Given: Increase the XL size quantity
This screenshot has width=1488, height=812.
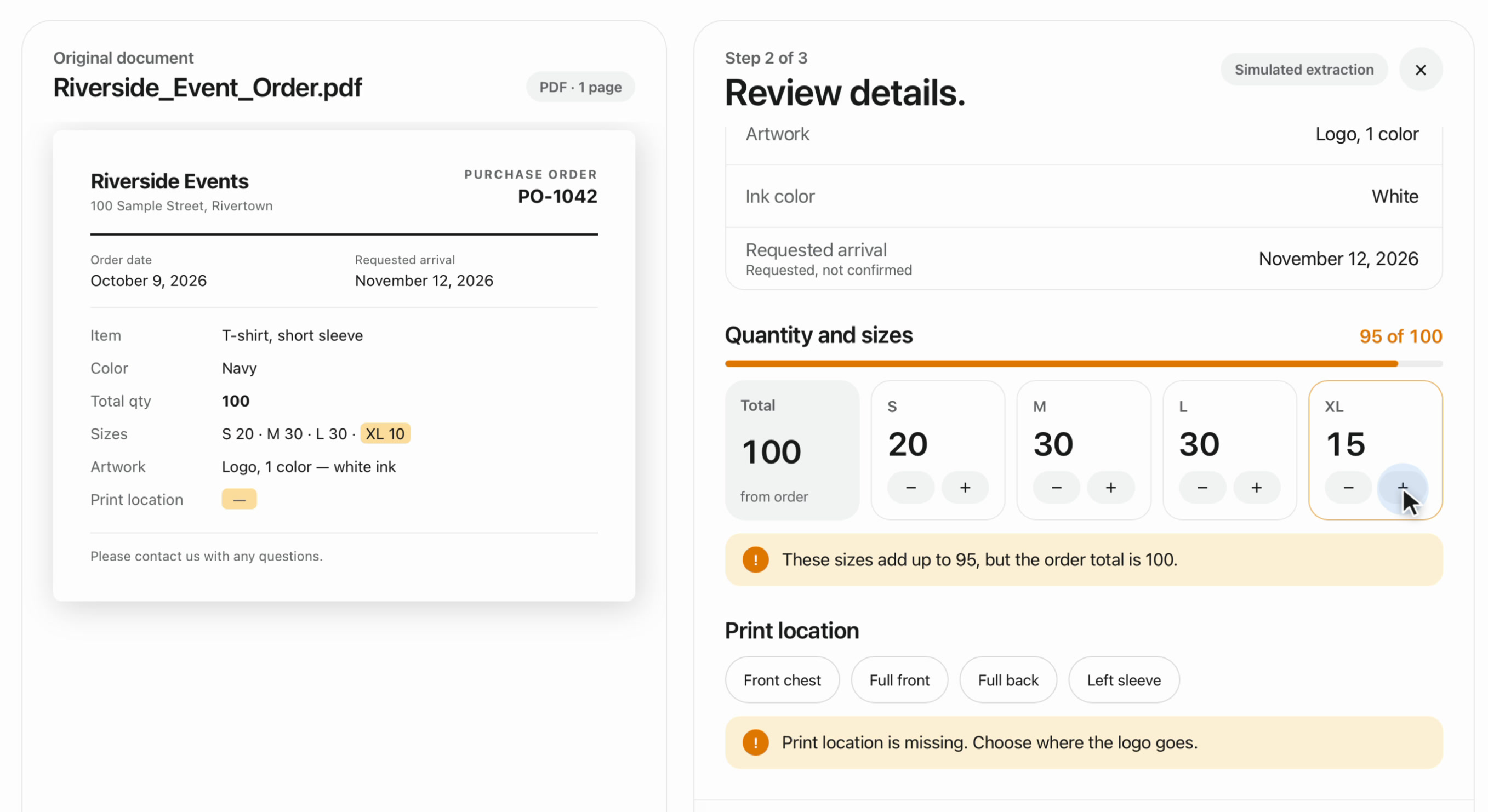Looking at the screenshot, I should pos(1403,488).
